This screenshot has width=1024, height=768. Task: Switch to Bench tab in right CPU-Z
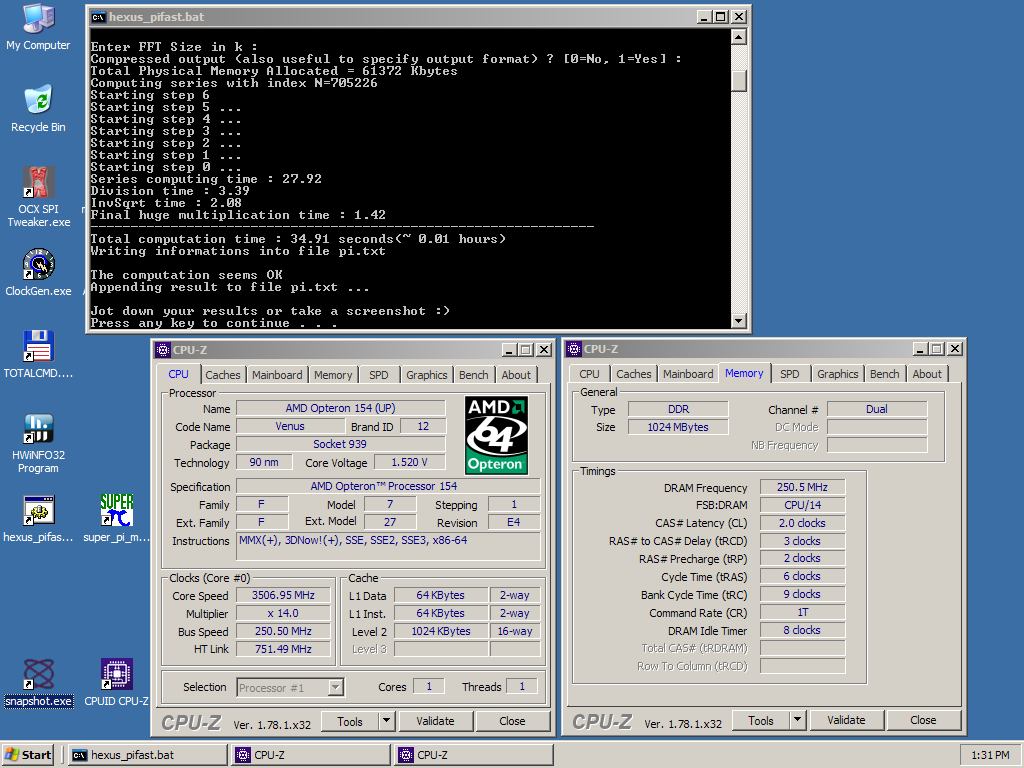pos(885,374)
